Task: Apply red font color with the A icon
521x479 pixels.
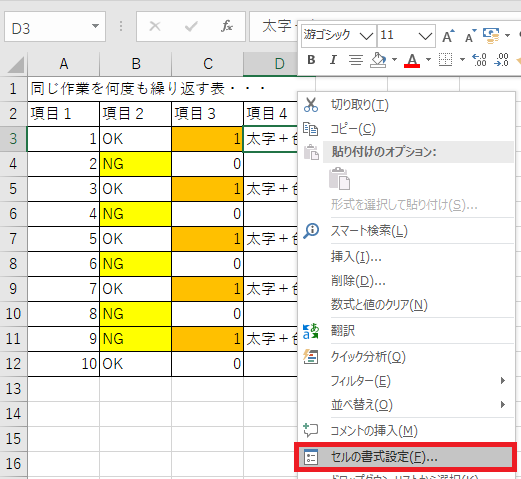Action: pyautogui.click(x=412, y=60)
